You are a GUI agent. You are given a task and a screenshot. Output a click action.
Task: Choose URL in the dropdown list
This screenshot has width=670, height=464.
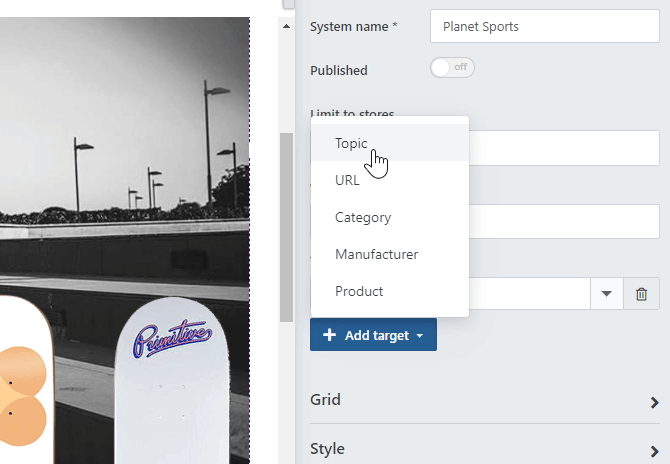tap(347, 180)
